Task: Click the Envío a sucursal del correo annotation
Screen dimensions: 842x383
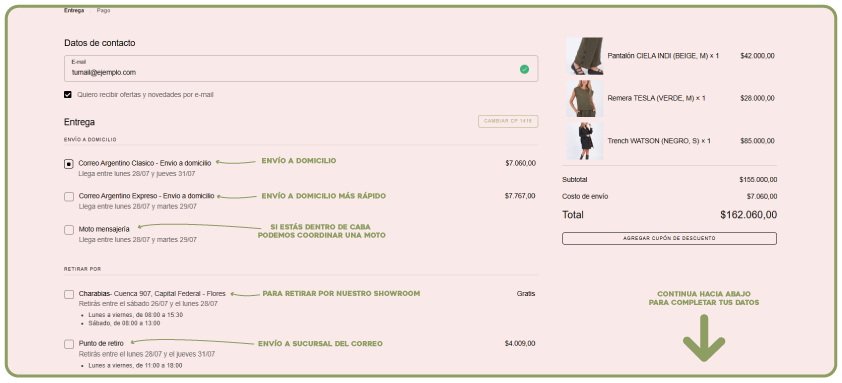Action: 321,343
